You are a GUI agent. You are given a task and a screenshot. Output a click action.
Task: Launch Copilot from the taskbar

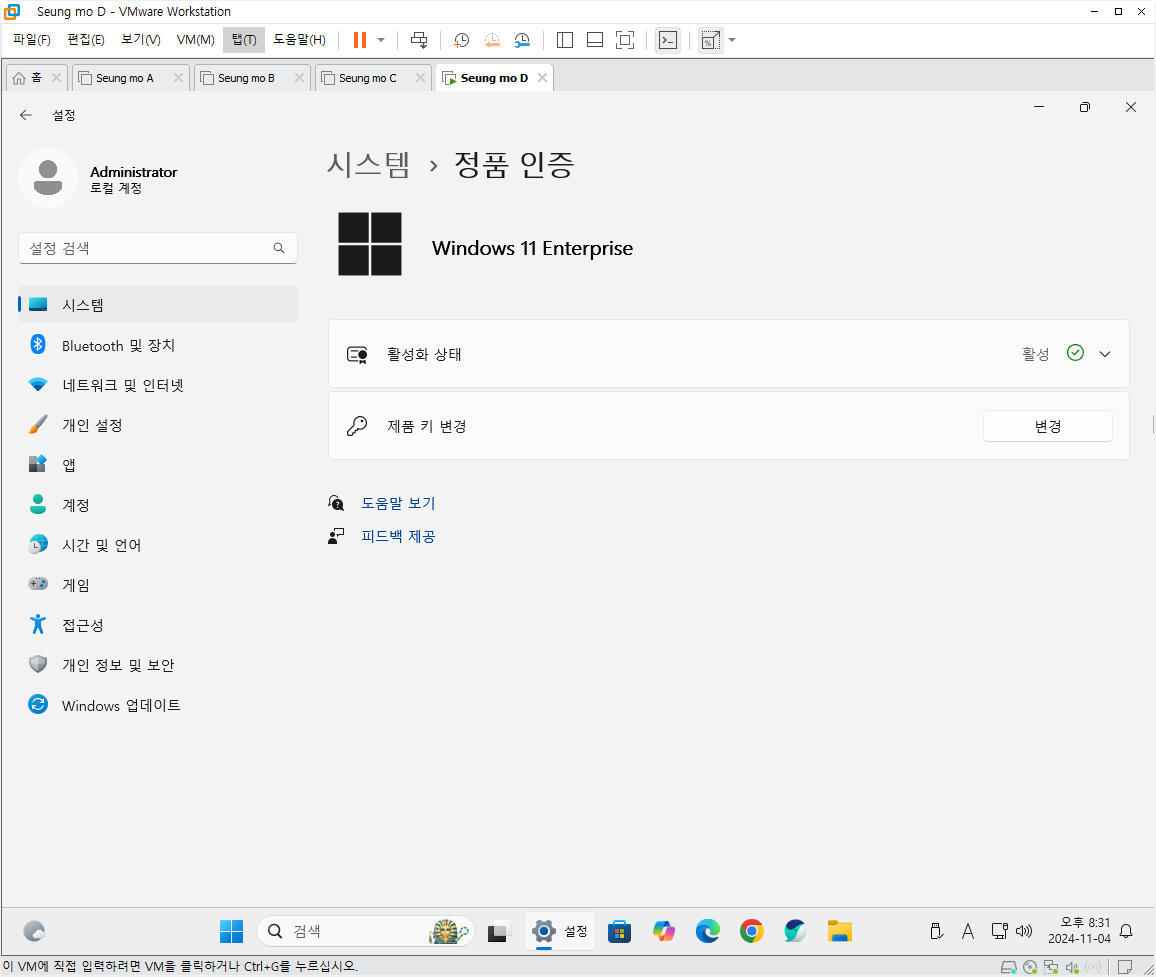coord(664,931)
